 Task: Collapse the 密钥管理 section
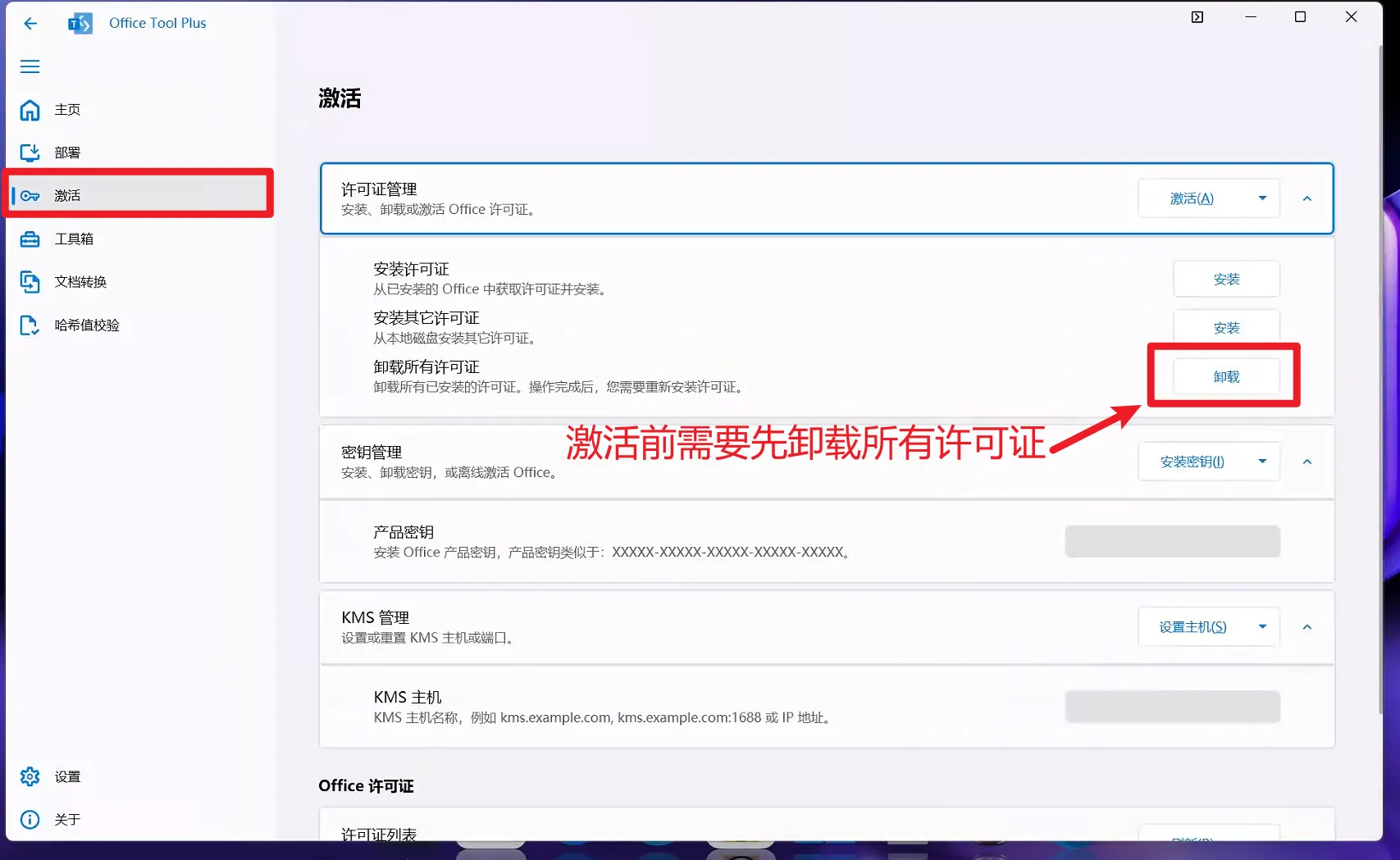pos(1307,462)
